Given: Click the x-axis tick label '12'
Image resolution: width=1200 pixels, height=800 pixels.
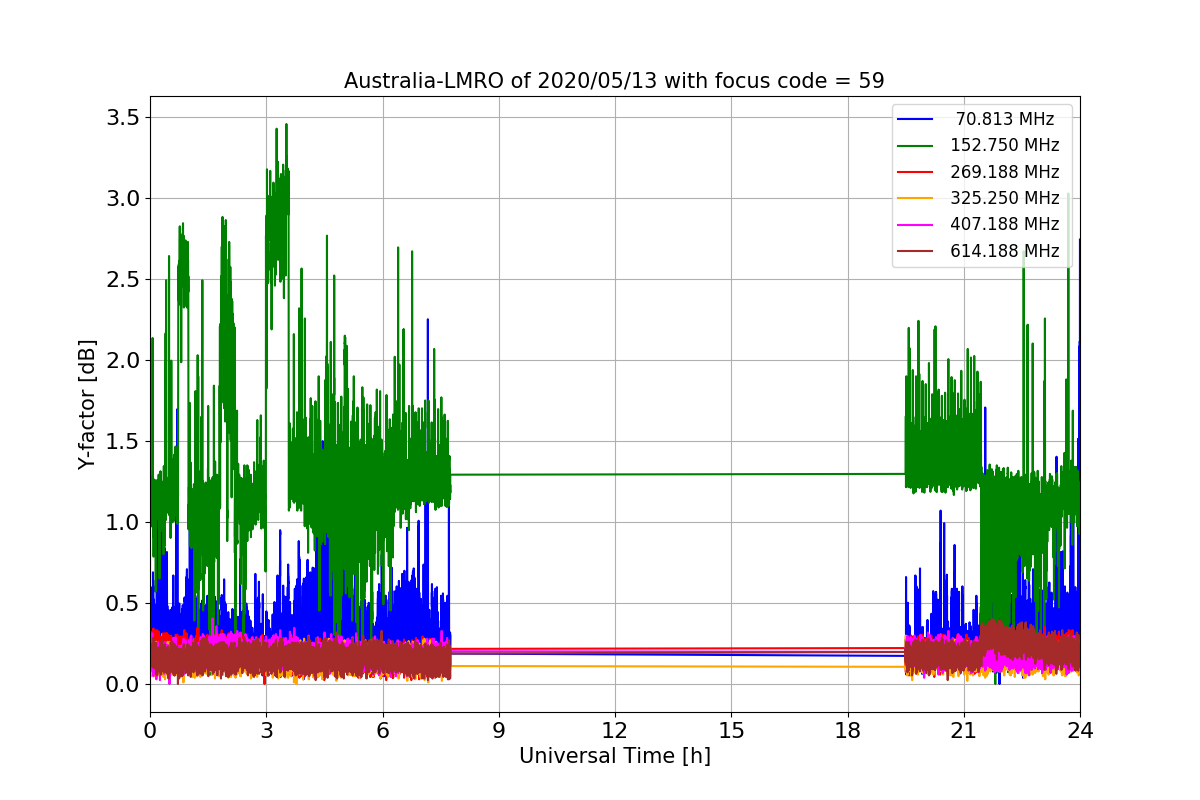Looking at the screenshot, I should 615,730.
